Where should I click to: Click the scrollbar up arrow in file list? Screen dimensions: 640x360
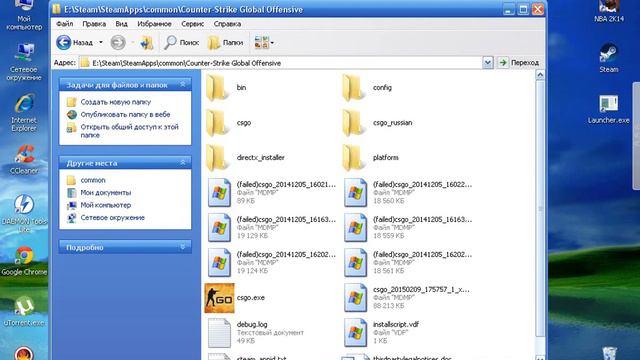pos(540,75)
